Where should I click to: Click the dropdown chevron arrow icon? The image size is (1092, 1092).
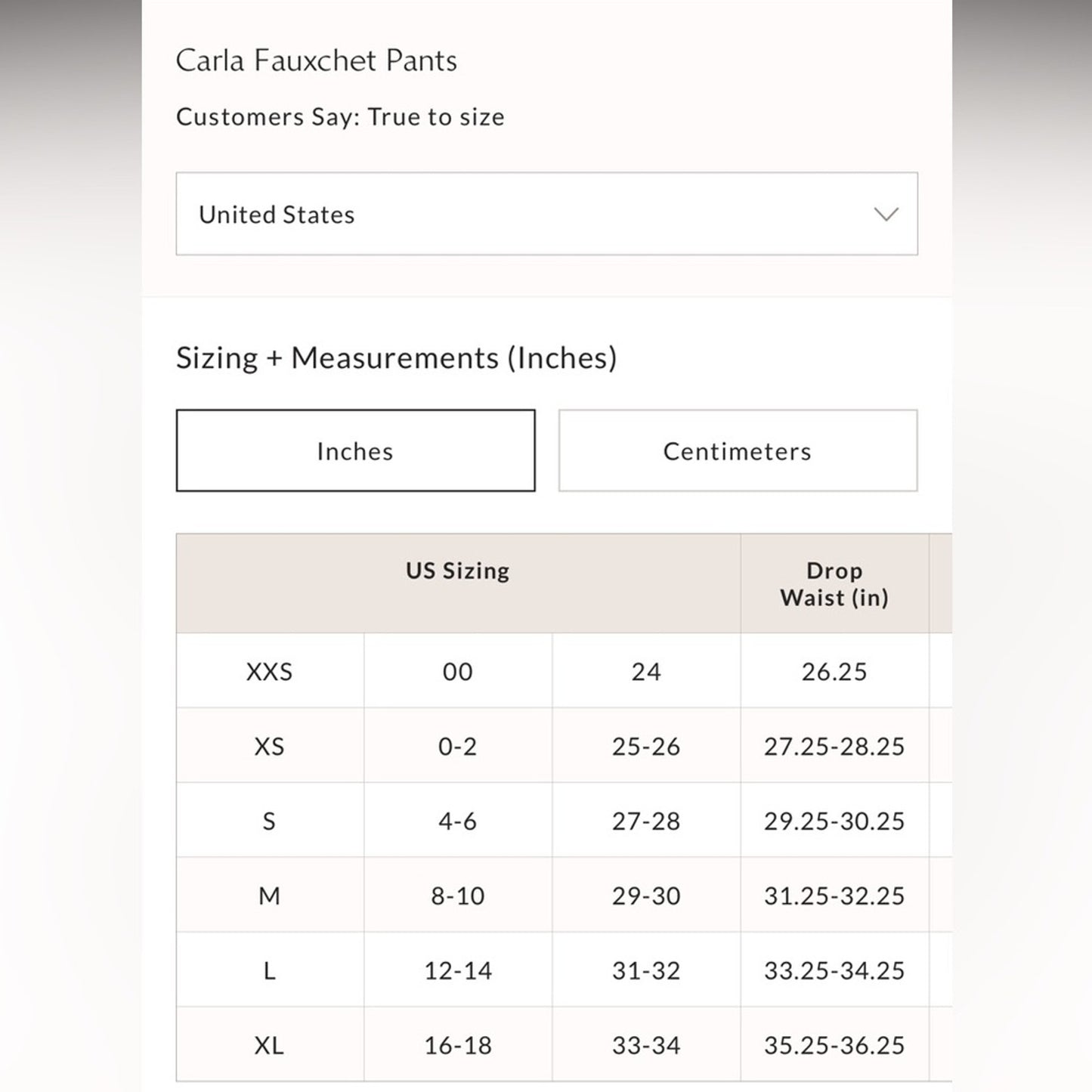[x=886, y=215]
